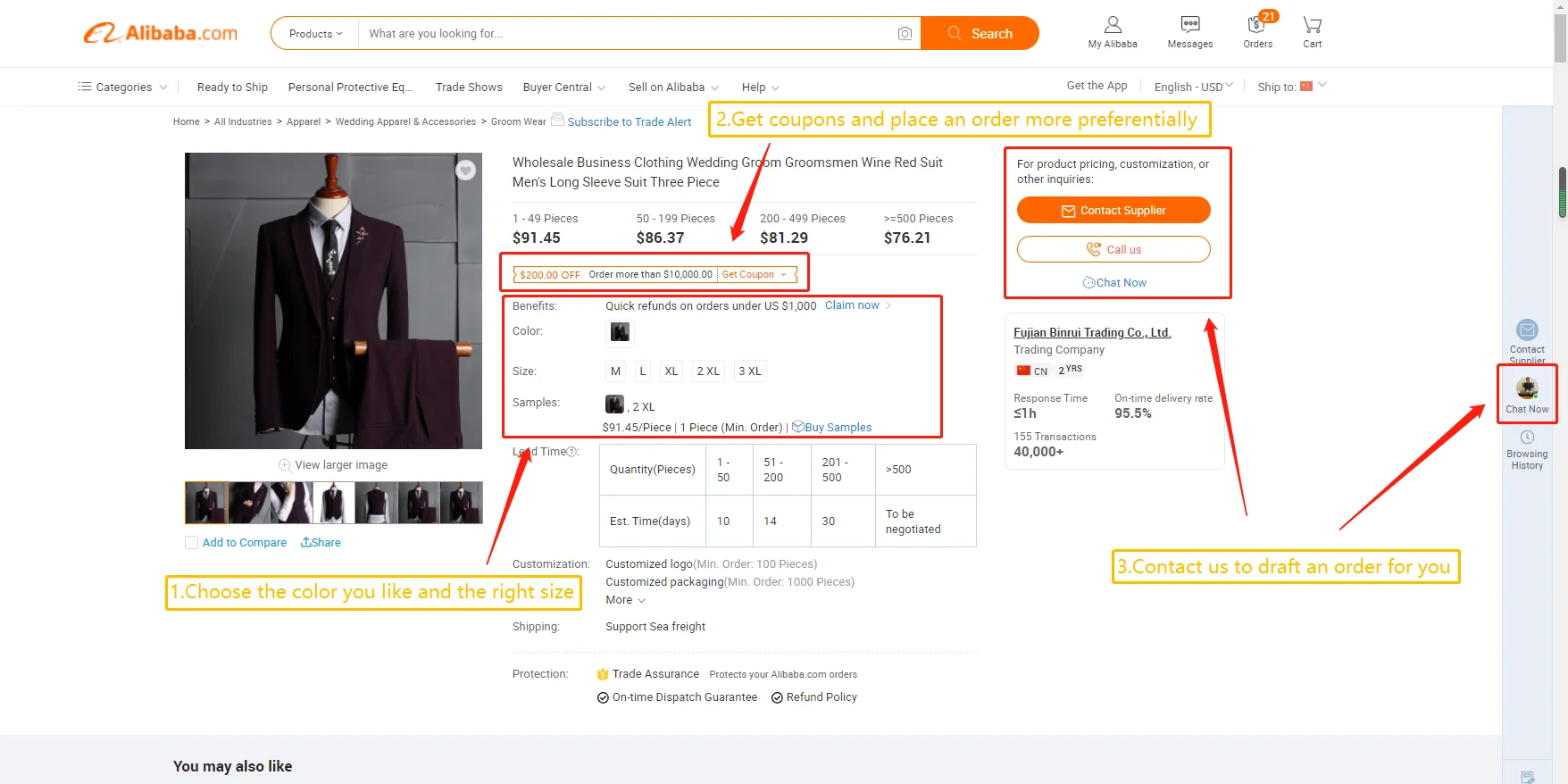
Task: Click the orange Search button
Action: click(x=980, y=33)
